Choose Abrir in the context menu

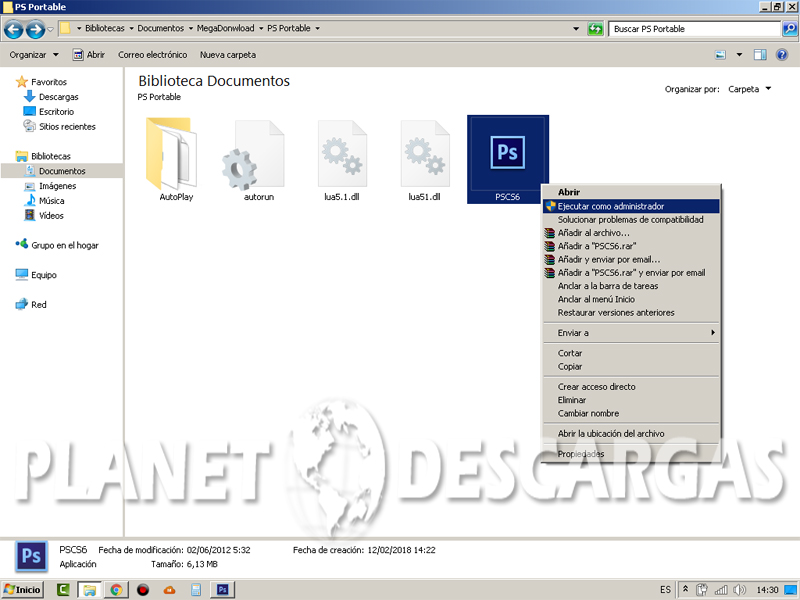[x=631, y=192]
